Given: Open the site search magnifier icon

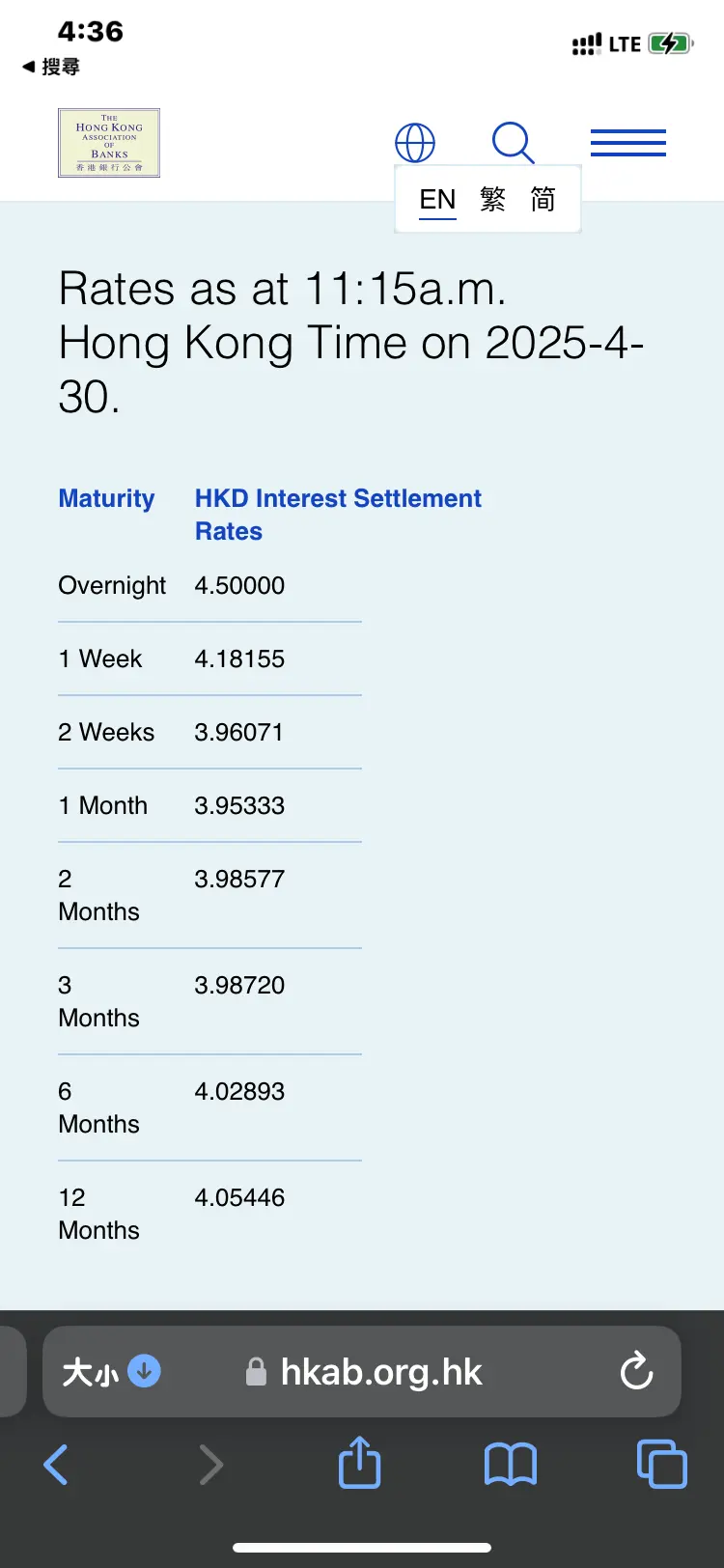Looking at the screenshot, I should (x=513, y=143).
